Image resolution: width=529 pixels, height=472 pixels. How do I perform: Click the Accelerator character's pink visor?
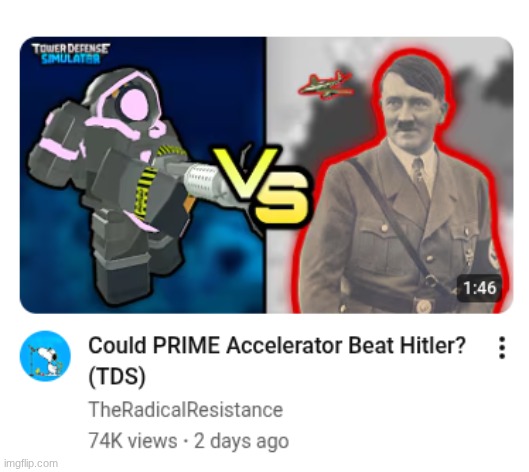pyautogui.click(x=134, y=104)
